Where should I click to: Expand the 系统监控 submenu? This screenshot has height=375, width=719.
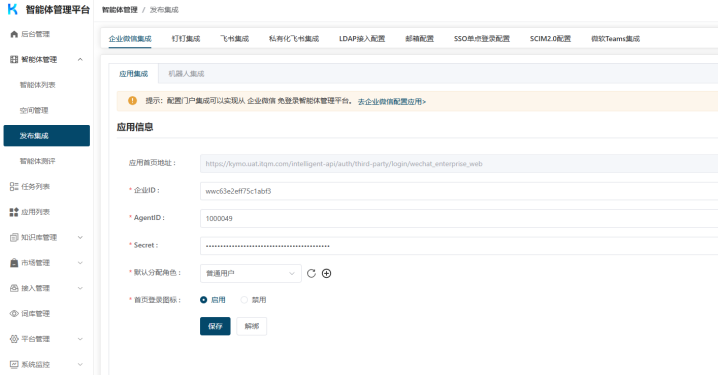pyautogui.click(x=80, y=364)
